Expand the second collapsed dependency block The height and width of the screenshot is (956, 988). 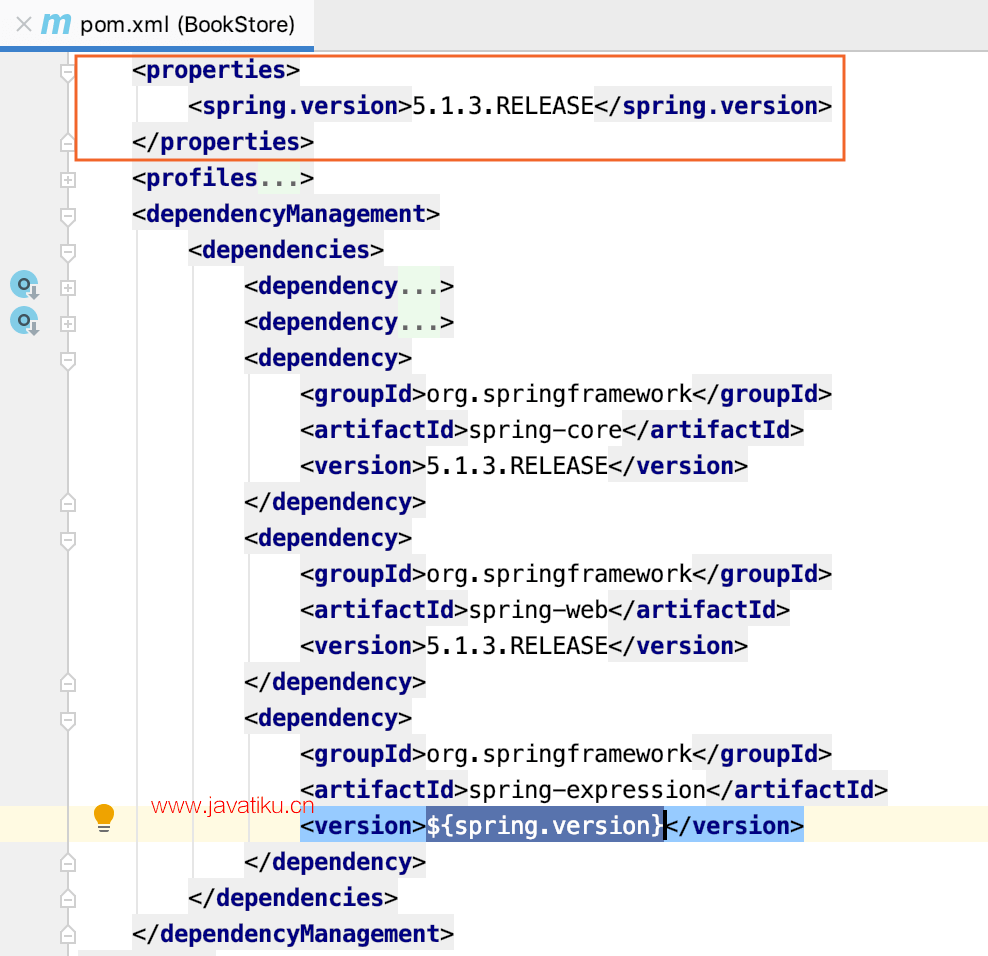68,324
